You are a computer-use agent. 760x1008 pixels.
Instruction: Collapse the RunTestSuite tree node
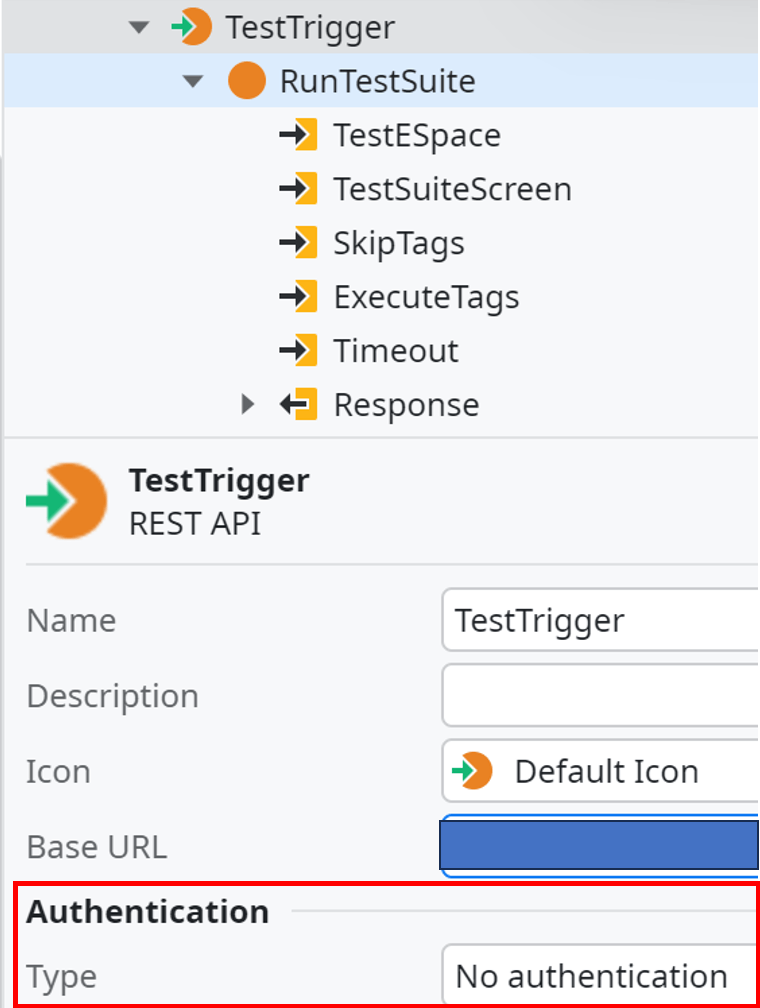pos(193,82)
